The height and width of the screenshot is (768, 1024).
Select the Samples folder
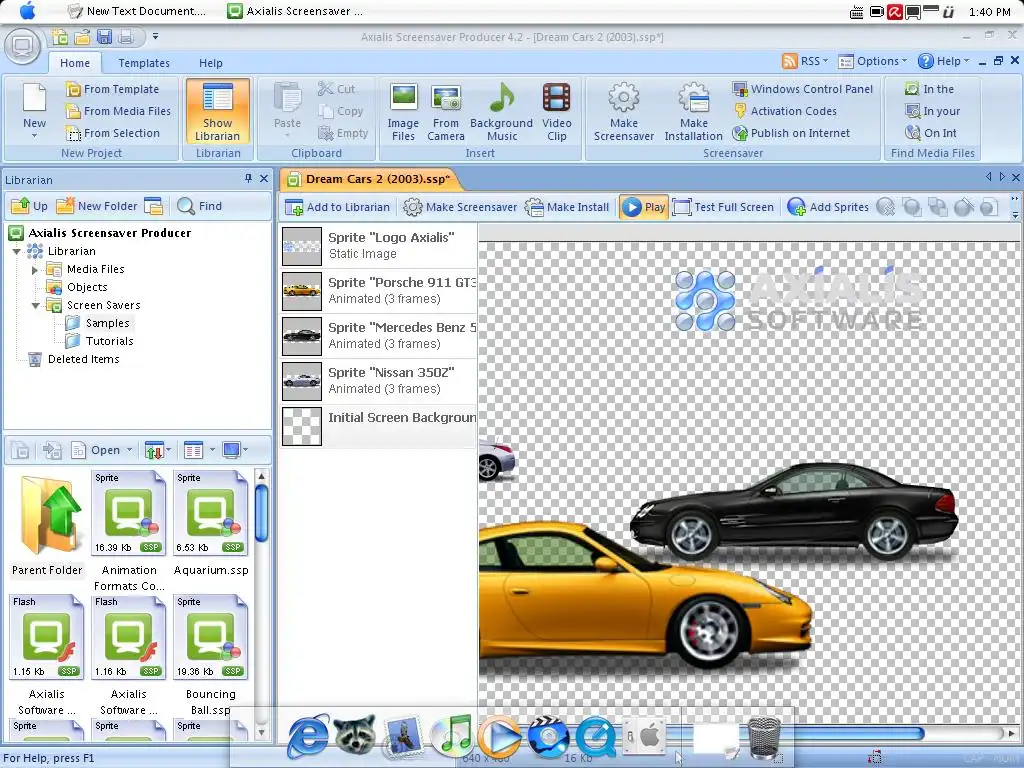[107, 323]
